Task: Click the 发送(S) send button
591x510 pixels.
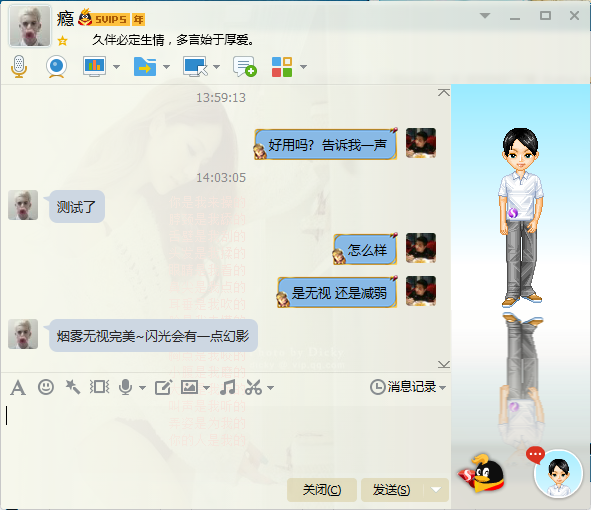Action: point(392,490)
